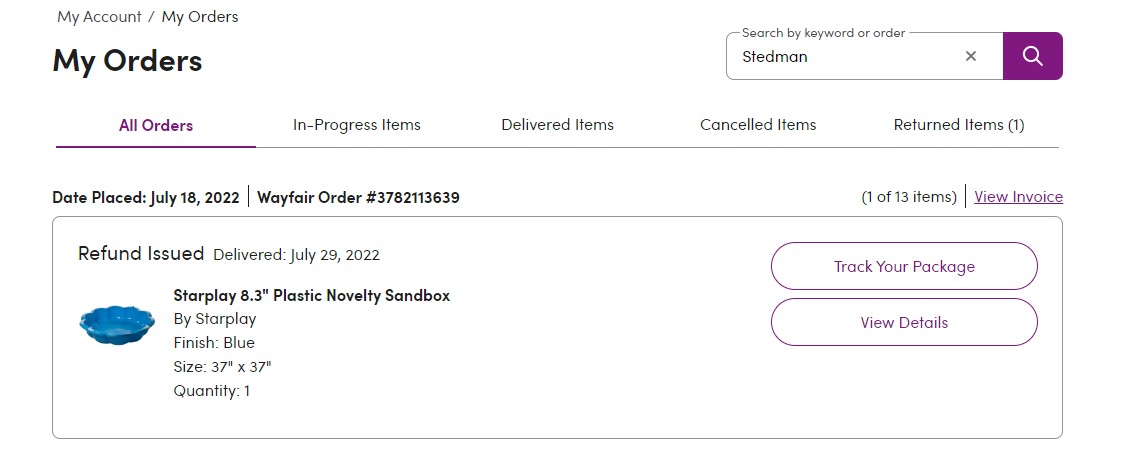Click the By Starplay brand text

coord(215,319)
